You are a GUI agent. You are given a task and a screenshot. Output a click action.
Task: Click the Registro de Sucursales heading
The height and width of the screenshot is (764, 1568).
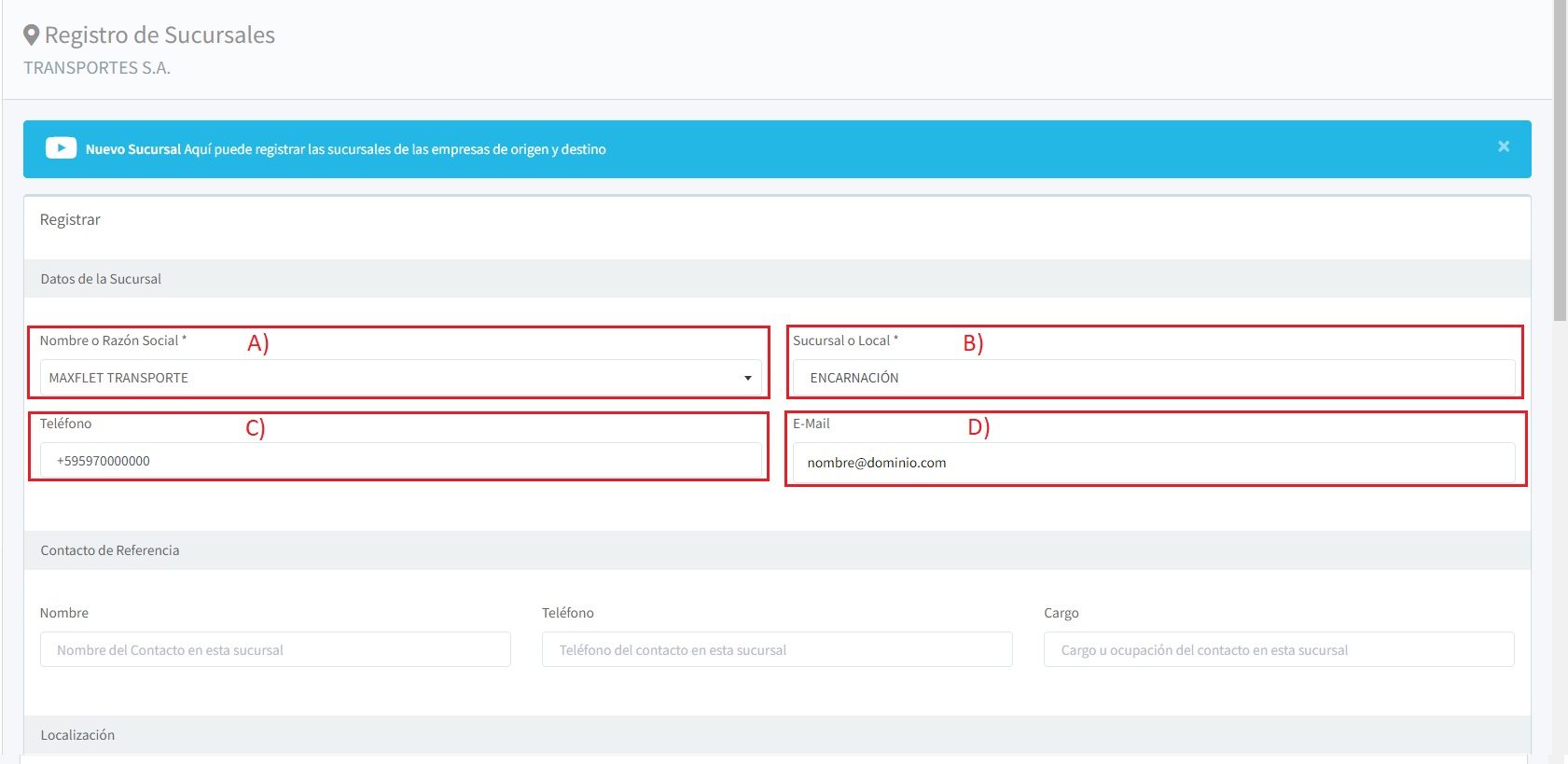click(x=160, y=35)
